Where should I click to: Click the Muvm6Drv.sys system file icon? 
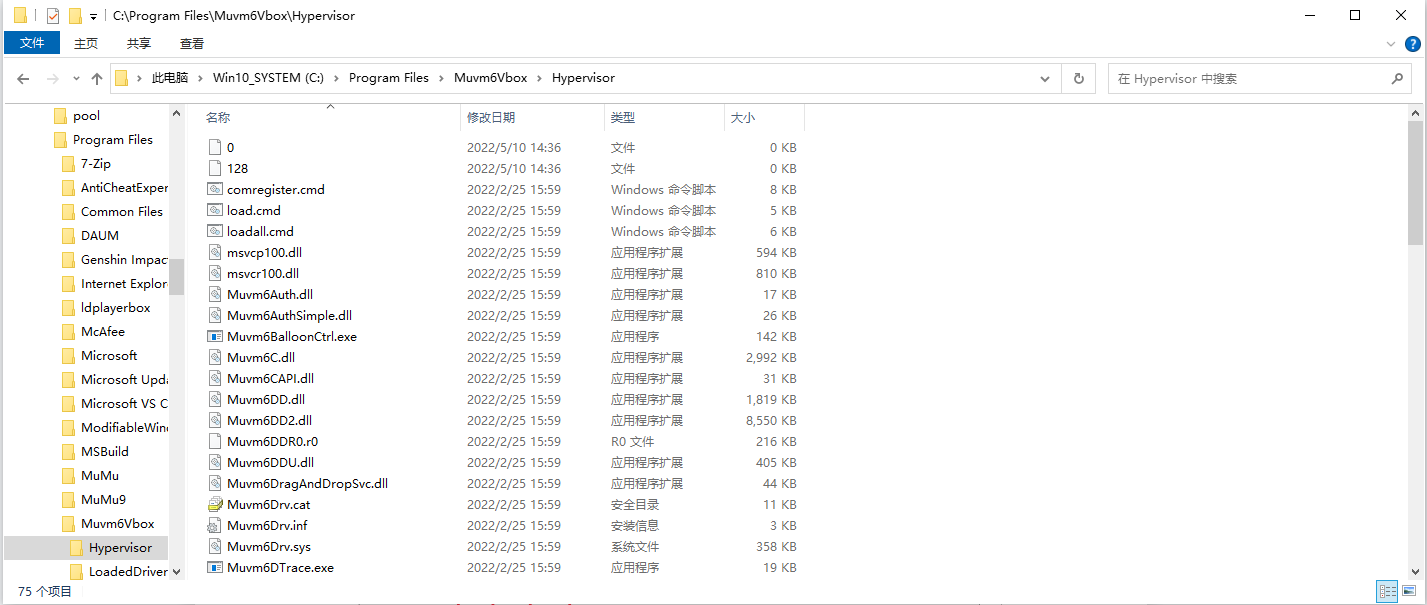[x=215, y=546]
